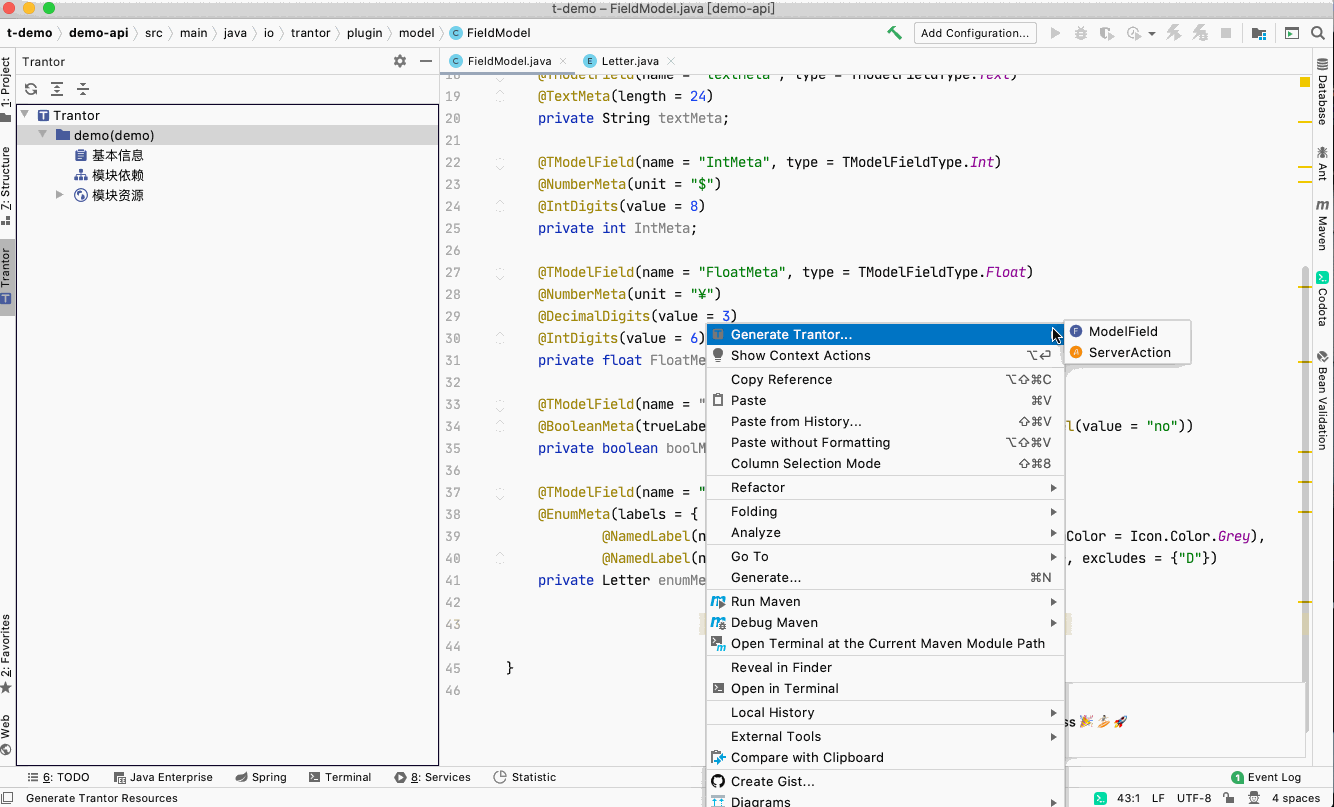Open the Event Log button

click(x=1266, y=777)
